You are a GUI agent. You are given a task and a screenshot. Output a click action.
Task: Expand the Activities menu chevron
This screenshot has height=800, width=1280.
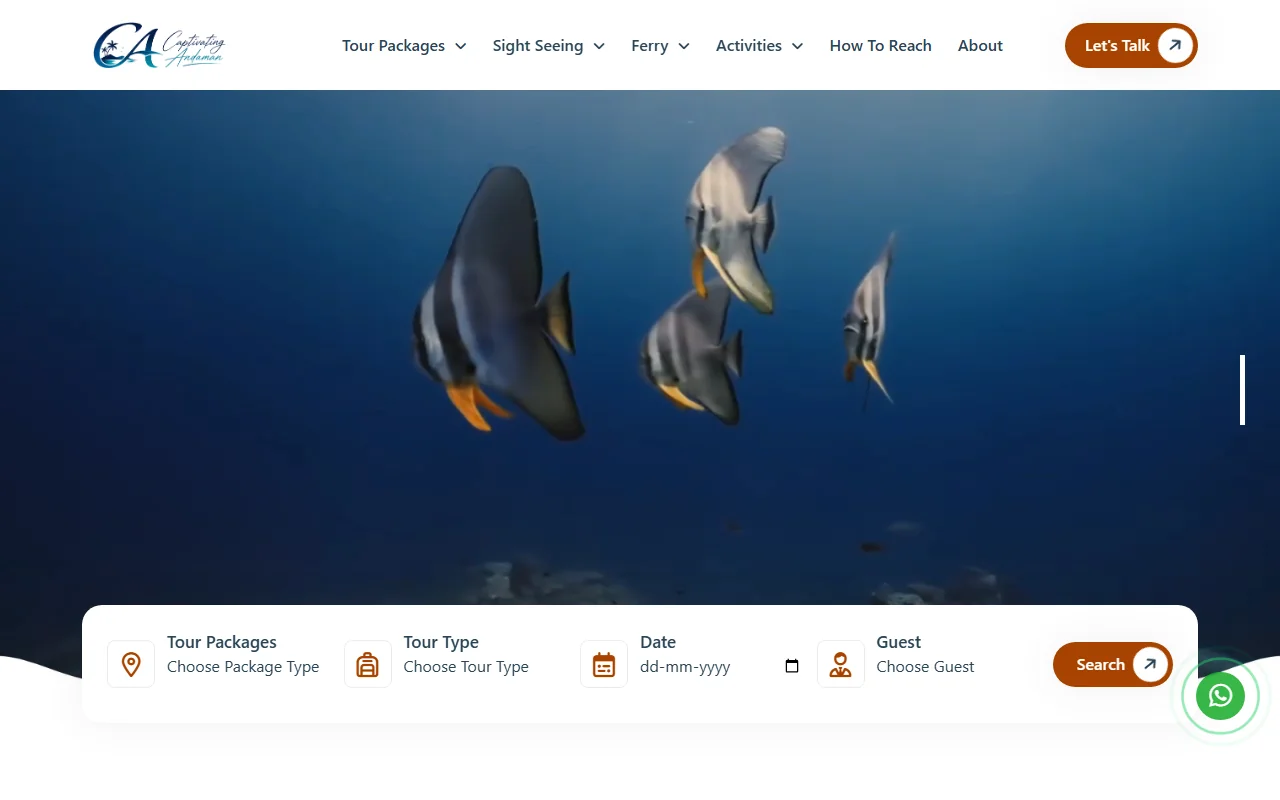pos(797,46)
